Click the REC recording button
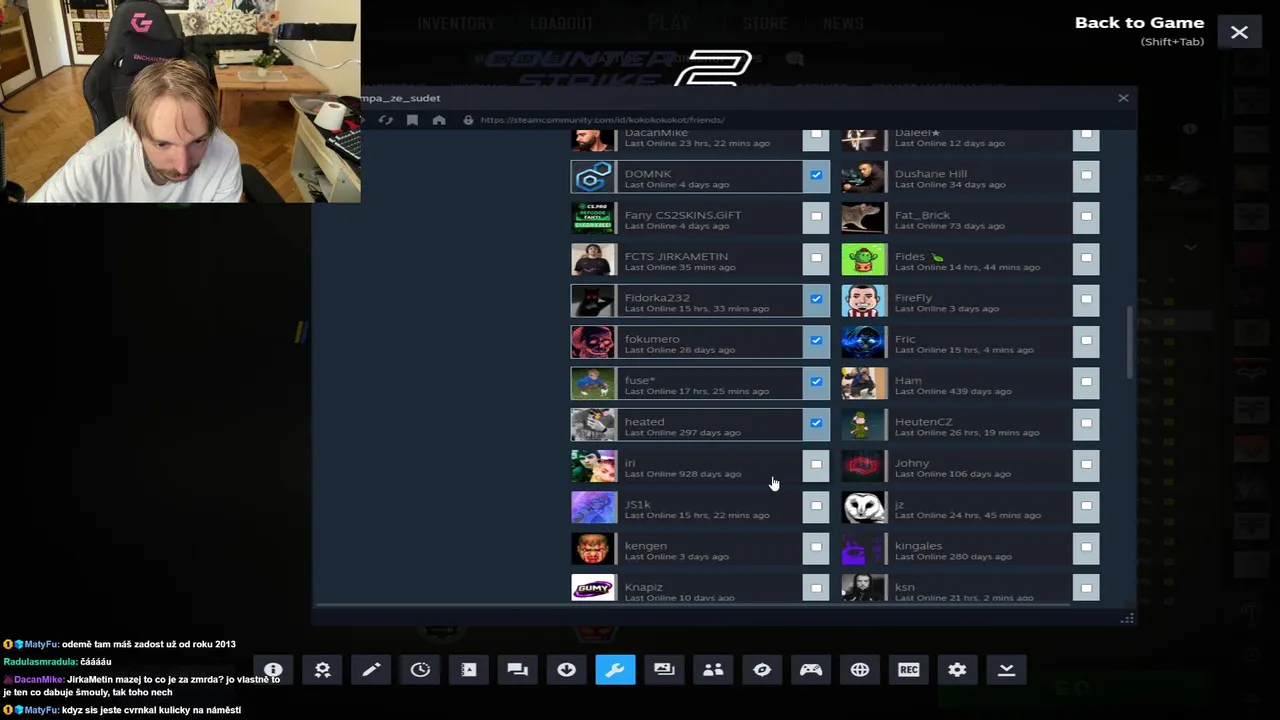 pyautogui.click(x=908, y=670)
